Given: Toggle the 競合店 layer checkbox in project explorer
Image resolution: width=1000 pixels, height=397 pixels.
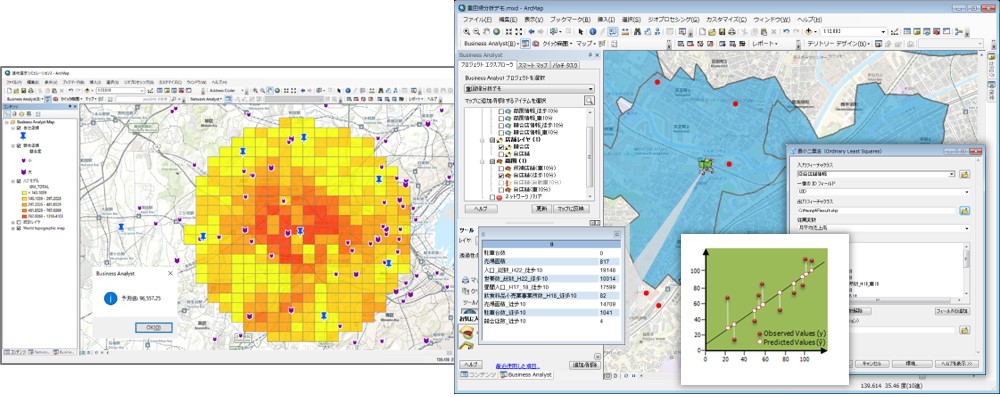Looking at the screenshot, I should tap(501, 147).
